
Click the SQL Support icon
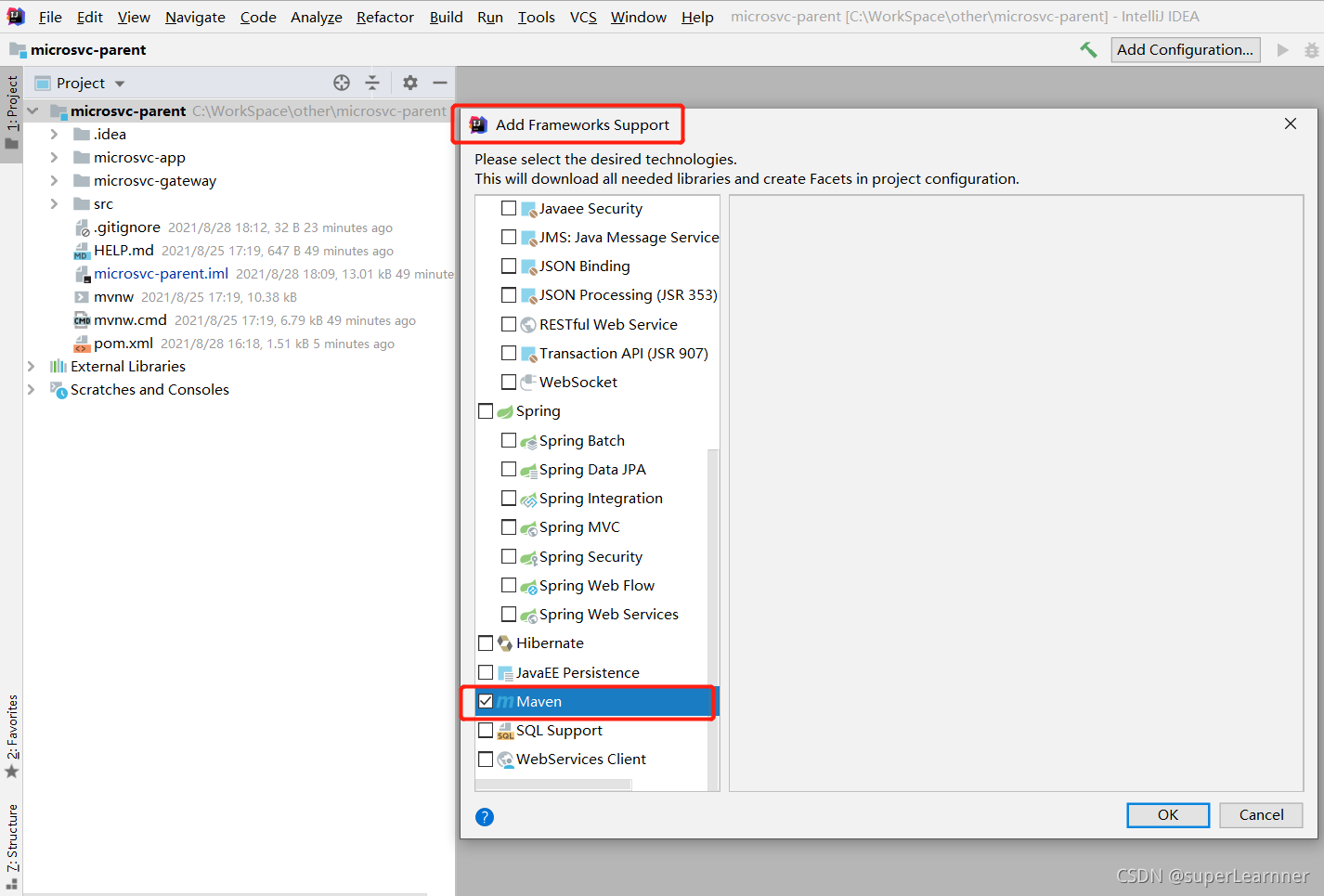pyautogui.click(x=505, y=731)
